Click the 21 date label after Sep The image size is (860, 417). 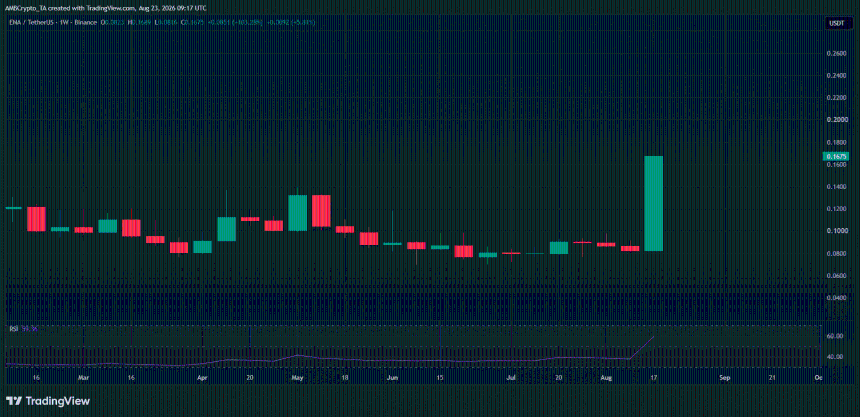[772, 377]
